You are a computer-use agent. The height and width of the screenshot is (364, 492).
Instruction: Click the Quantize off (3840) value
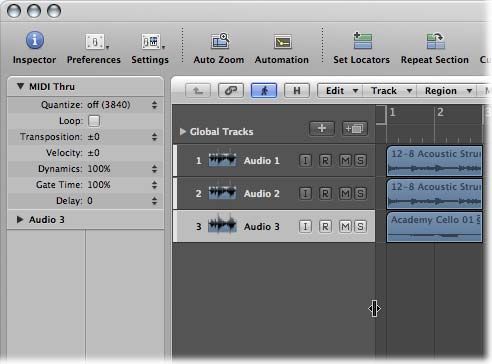coord(109,105)
